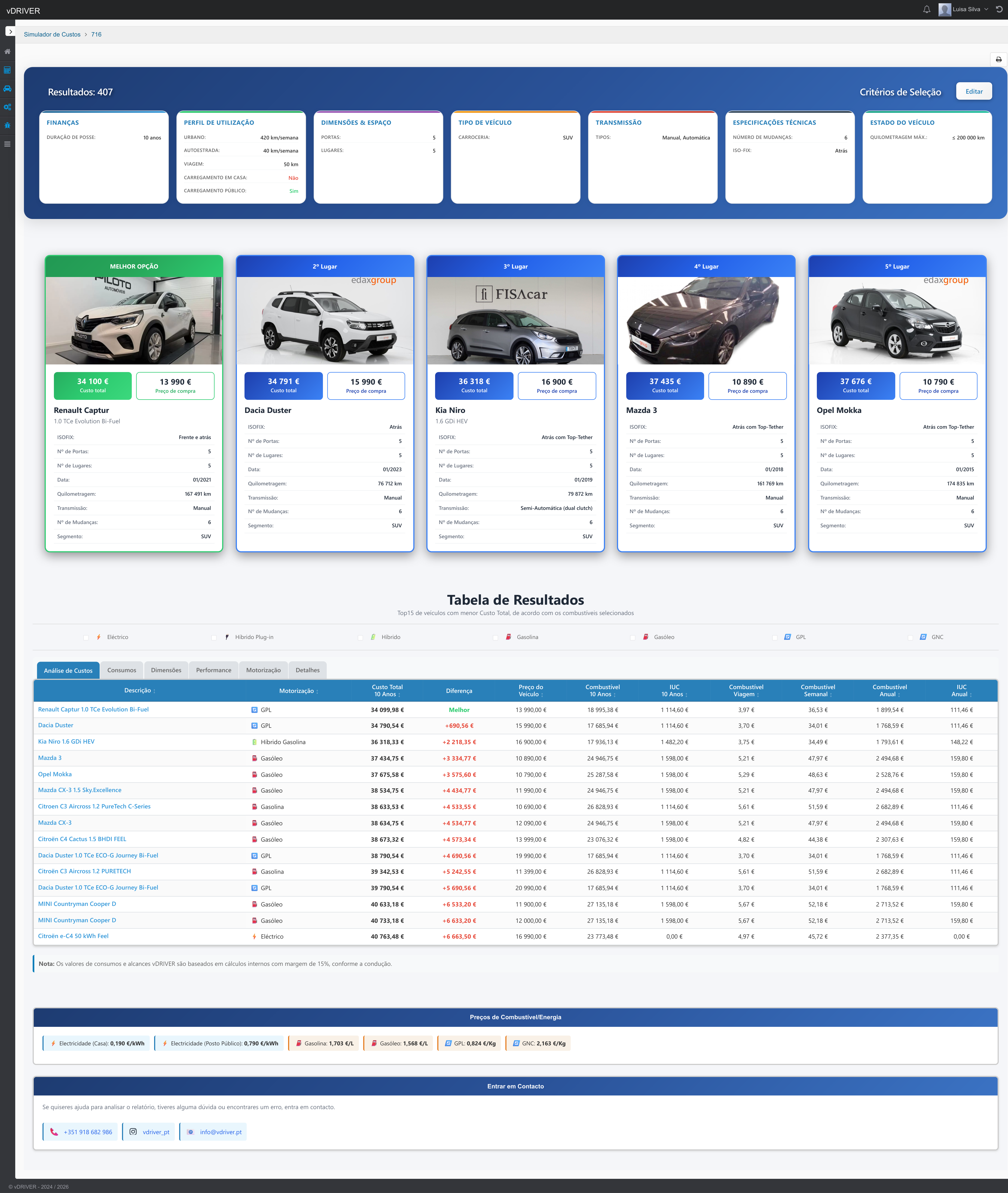
Task: Select the calculator simulator icon in the sidebar
Action: point(7,70)
